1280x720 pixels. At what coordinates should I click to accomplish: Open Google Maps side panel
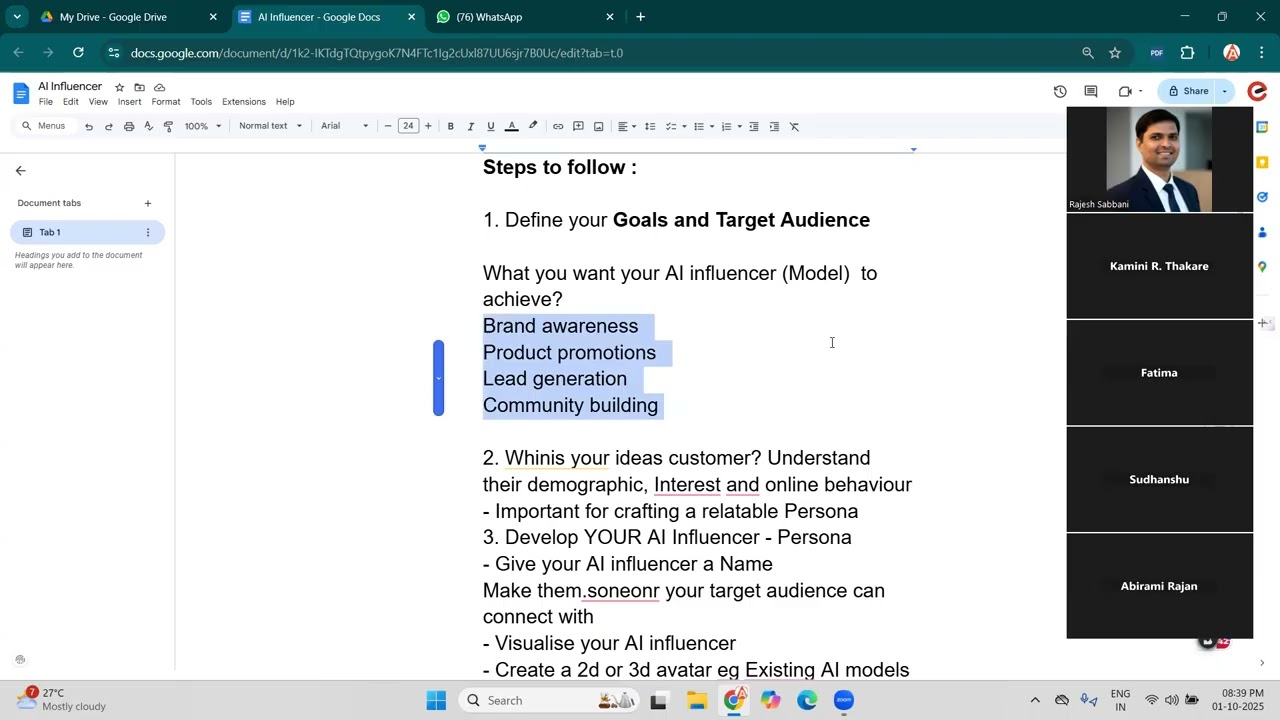1263,267
